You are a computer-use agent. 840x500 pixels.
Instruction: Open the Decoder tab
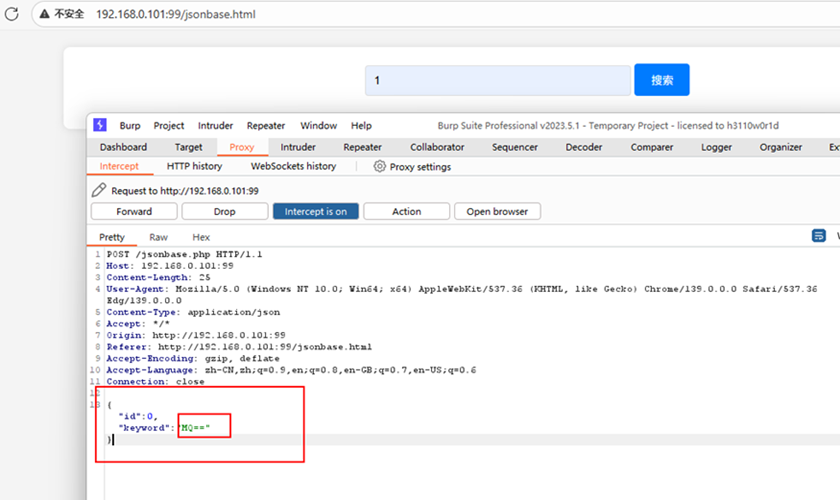tap(584, 147)
